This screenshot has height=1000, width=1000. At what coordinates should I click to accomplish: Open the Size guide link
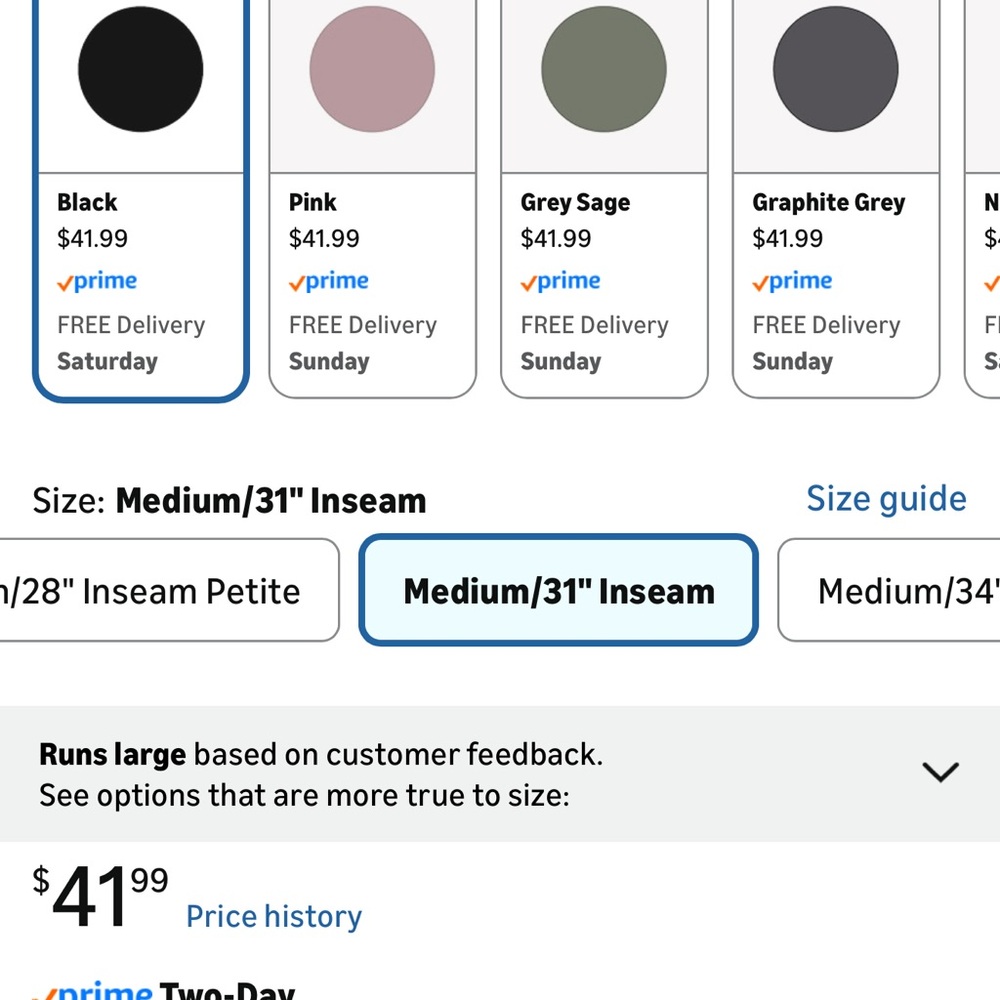click(x=886, y=499)
